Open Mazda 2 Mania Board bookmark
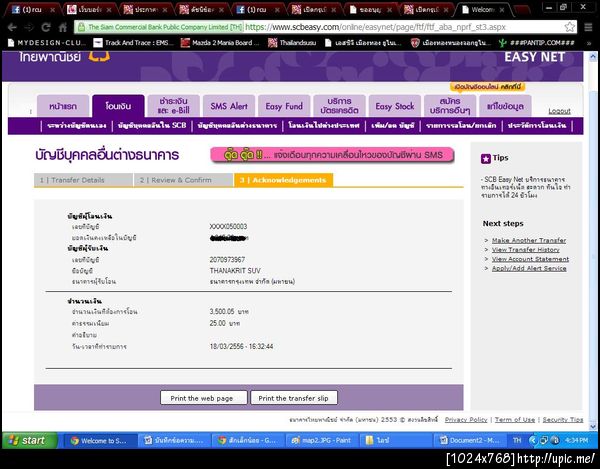Screen dimensions: 600x469 click(x=220, y=43)
